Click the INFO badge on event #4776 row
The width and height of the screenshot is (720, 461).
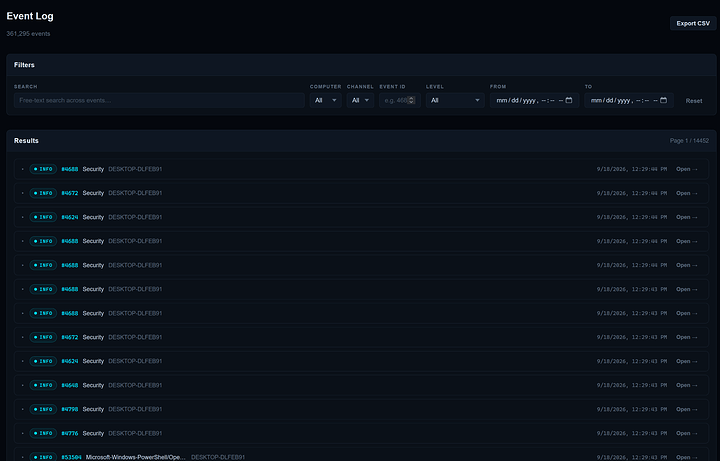click(x=43, y=433)
